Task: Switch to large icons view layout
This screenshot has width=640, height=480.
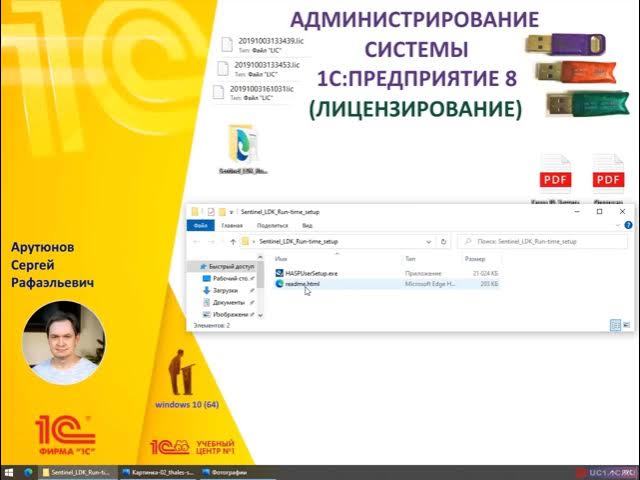Action: [627, 325]
